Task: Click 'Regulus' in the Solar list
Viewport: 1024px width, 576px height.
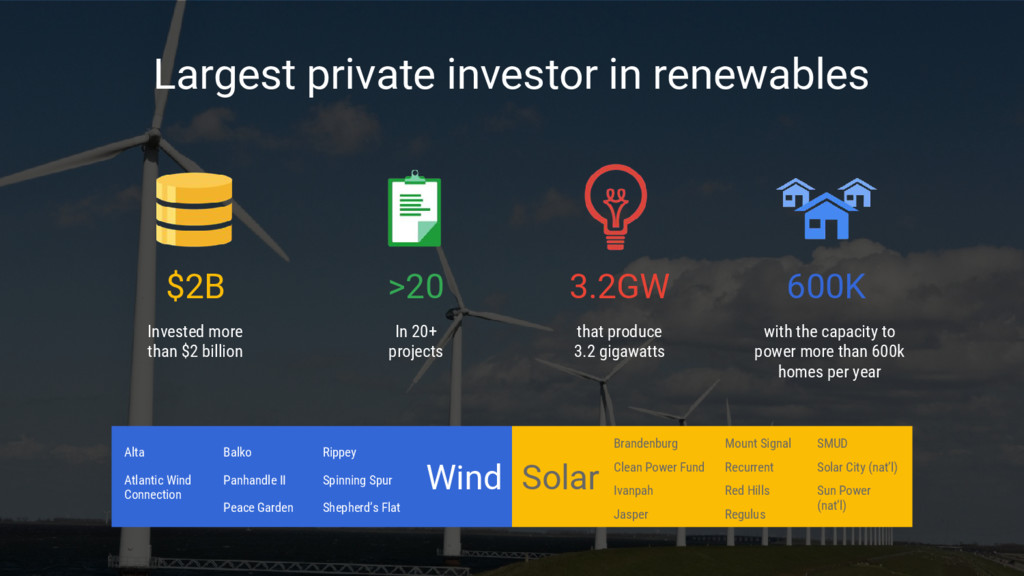Action: 744,515
